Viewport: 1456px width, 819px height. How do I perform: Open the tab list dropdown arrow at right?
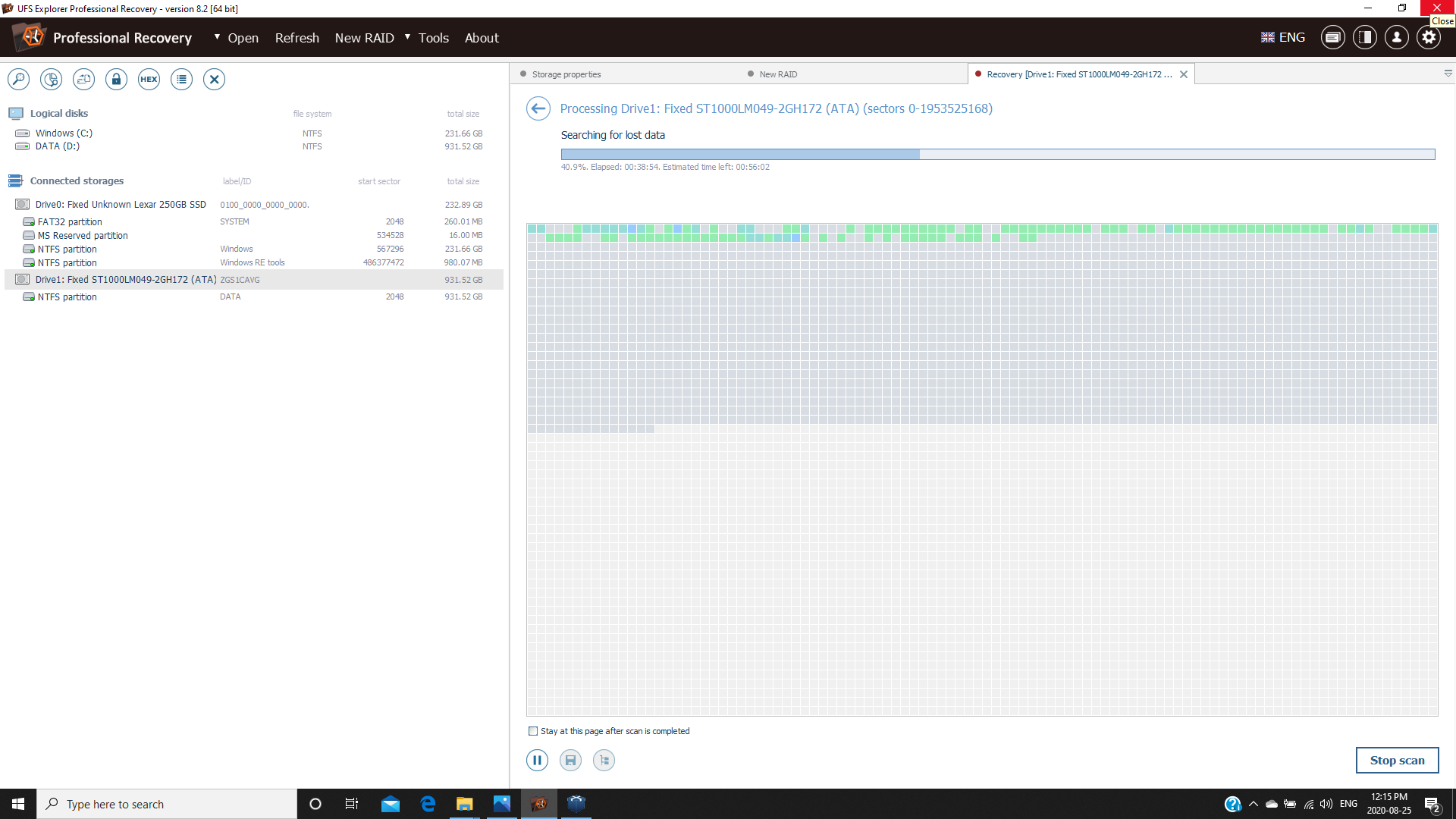tap(1448, 74)
